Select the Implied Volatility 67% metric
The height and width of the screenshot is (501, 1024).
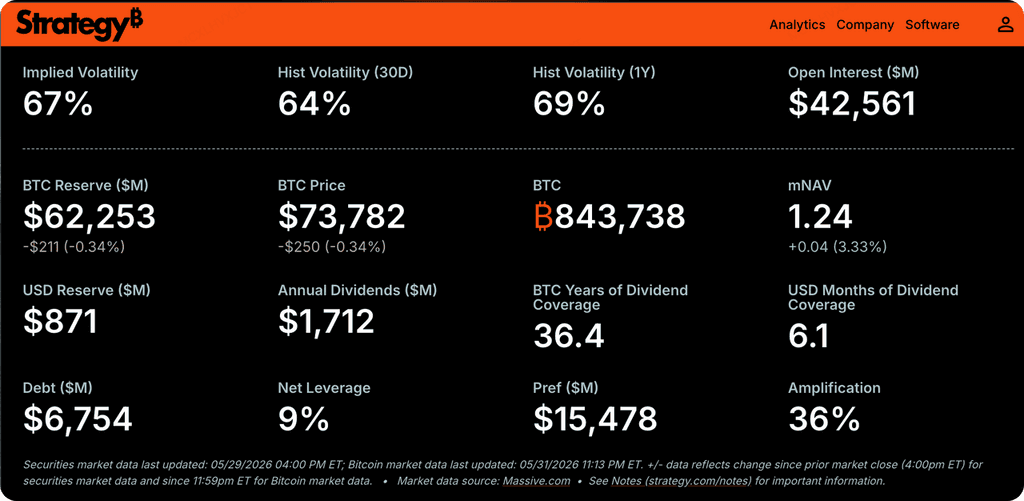[57, 105]
